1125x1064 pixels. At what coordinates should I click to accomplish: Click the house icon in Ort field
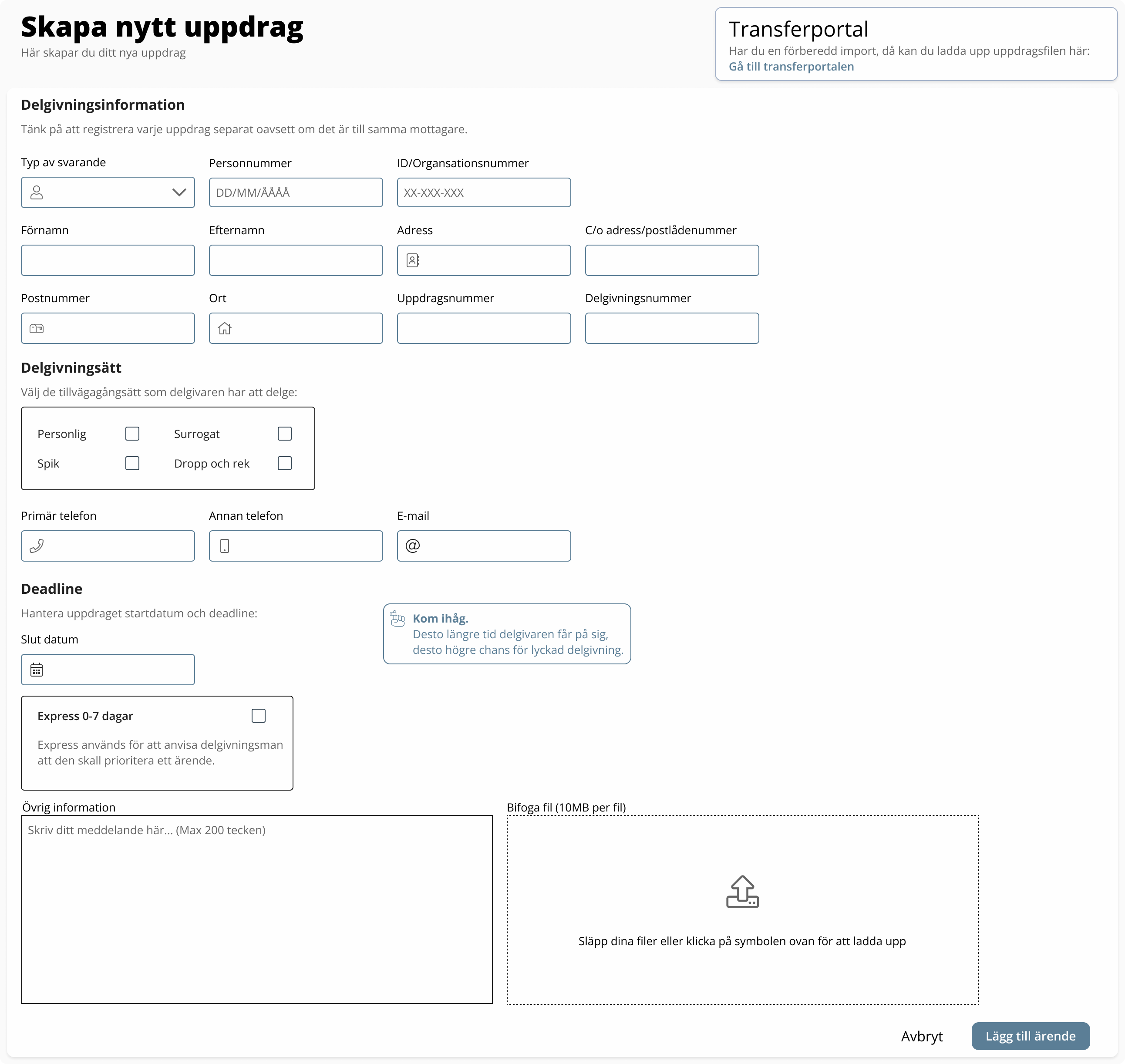(225, 328)
